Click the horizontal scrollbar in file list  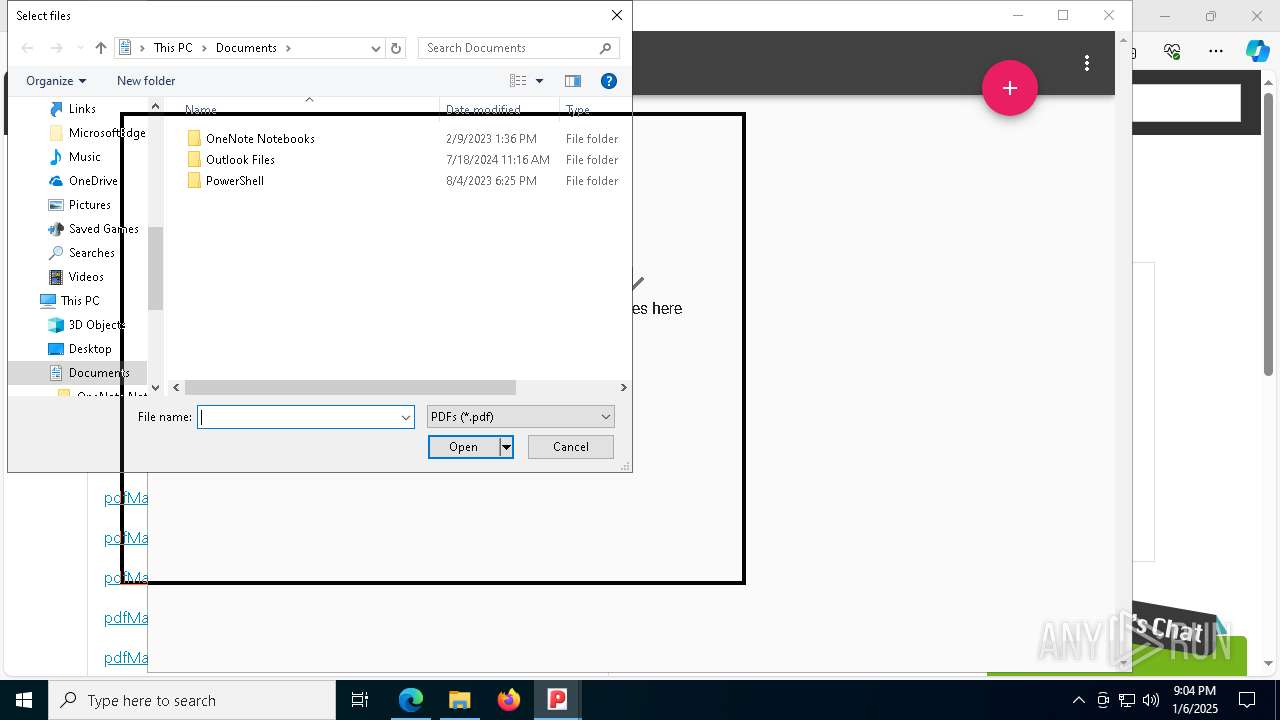pos(350,387)
